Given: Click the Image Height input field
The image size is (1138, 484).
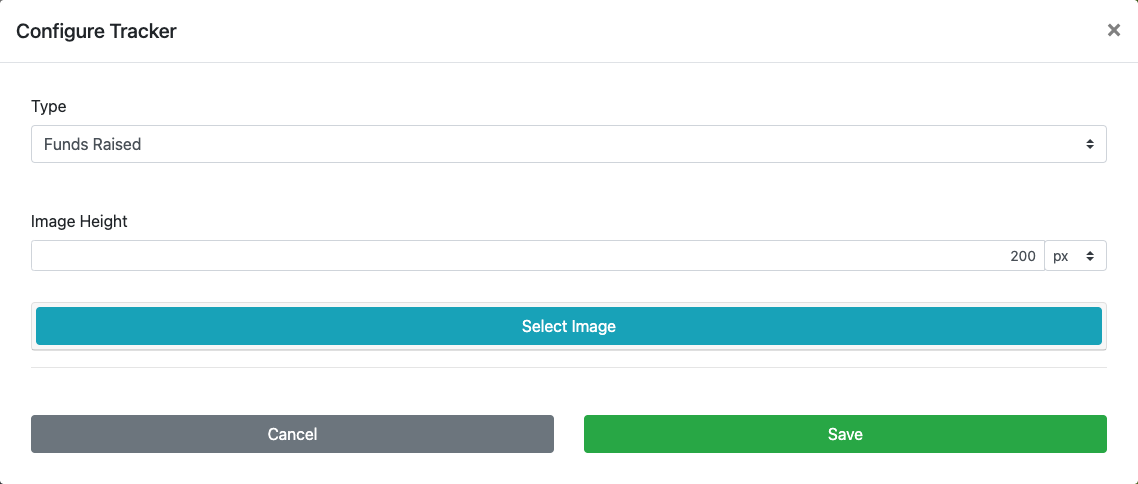Looking at the screenshot, I should point(537,256).
